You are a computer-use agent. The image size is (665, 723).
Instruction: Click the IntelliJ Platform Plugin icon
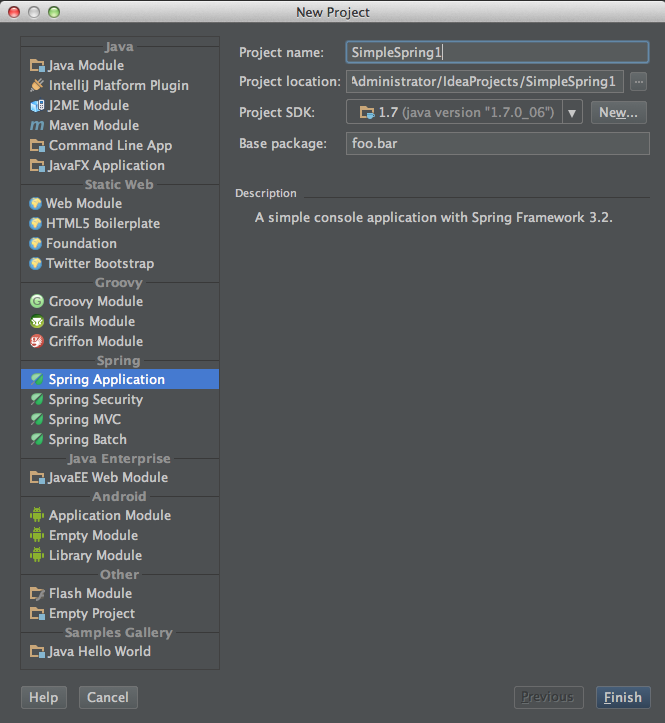[x=37, y=85]
